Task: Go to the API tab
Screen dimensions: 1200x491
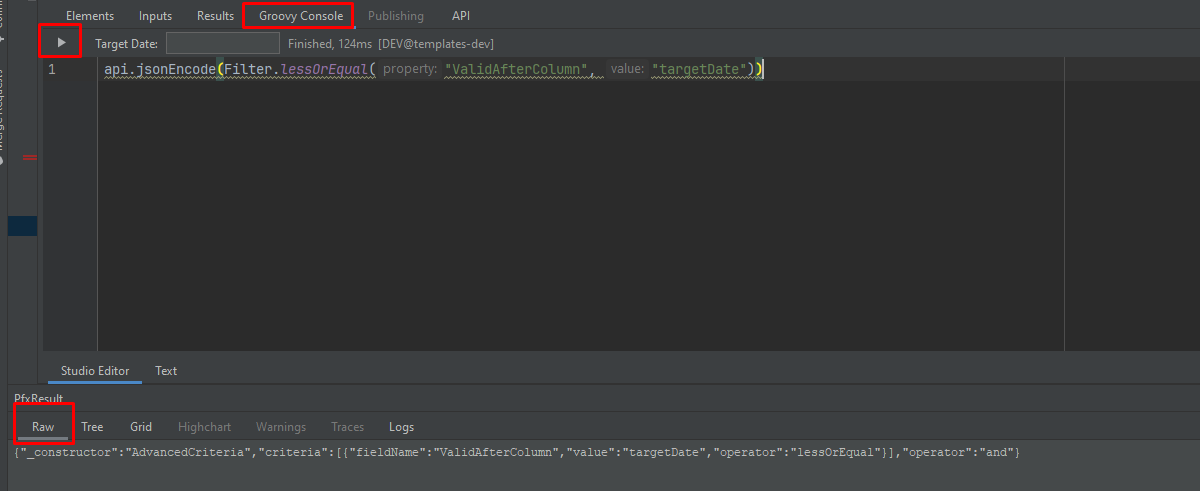Action: 461,16
